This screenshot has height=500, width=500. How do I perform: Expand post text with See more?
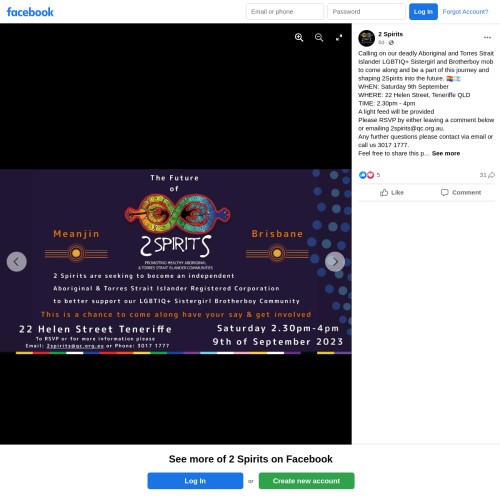click(446, 153)
